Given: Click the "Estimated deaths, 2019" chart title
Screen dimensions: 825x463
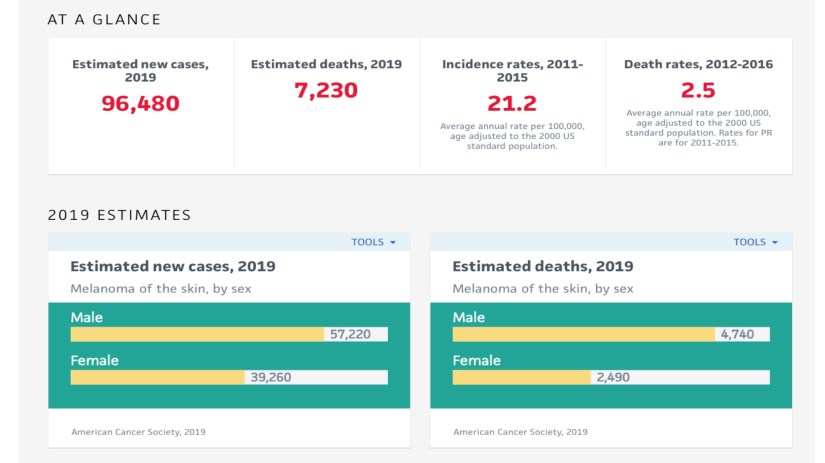Looking at the screenshot, I should (542, 267).
